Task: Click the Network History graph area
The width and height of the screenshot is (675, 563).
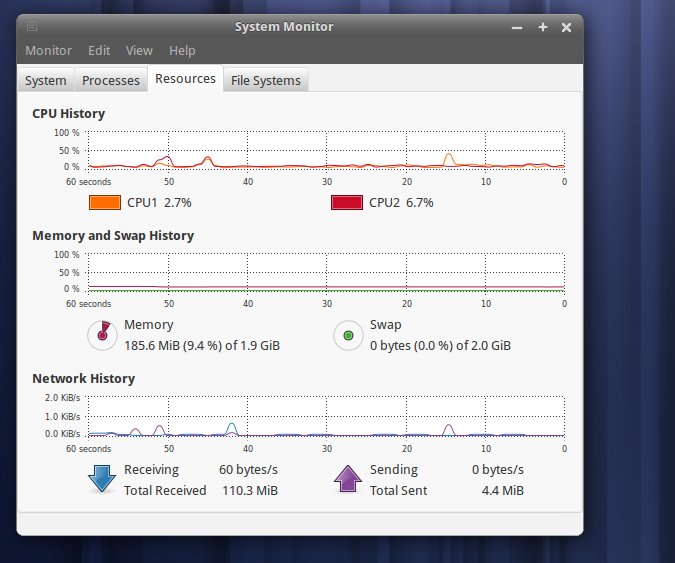Action: (326, 416)
